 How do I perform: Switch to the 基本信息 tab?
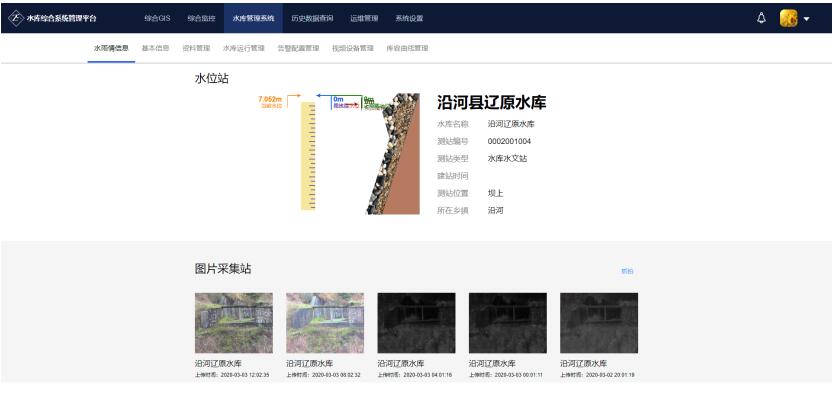tap(156, 48)
